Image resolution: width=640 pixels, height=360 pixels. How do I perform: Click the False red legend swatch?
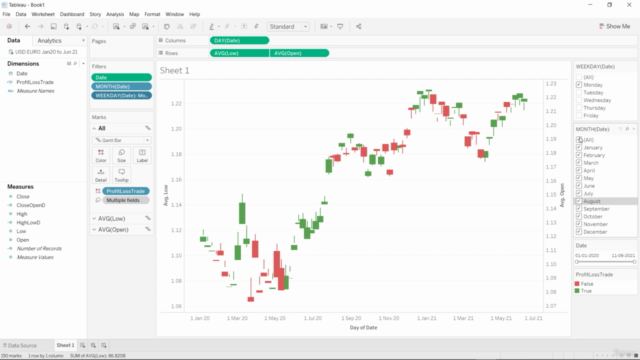click(577, 284)
